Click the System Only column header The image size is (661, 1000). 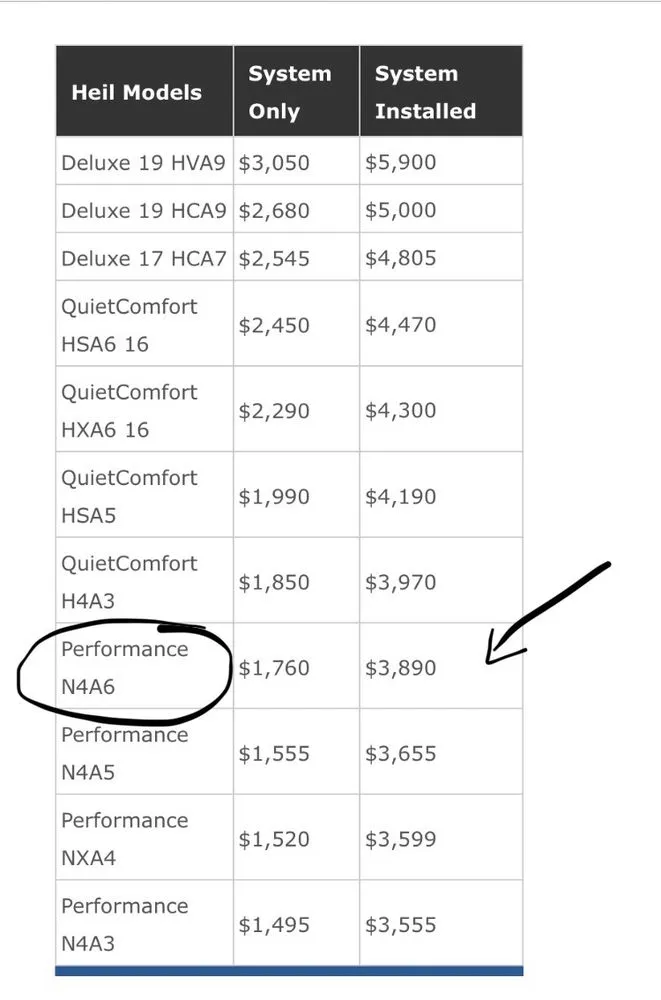[x=289, y=92]
